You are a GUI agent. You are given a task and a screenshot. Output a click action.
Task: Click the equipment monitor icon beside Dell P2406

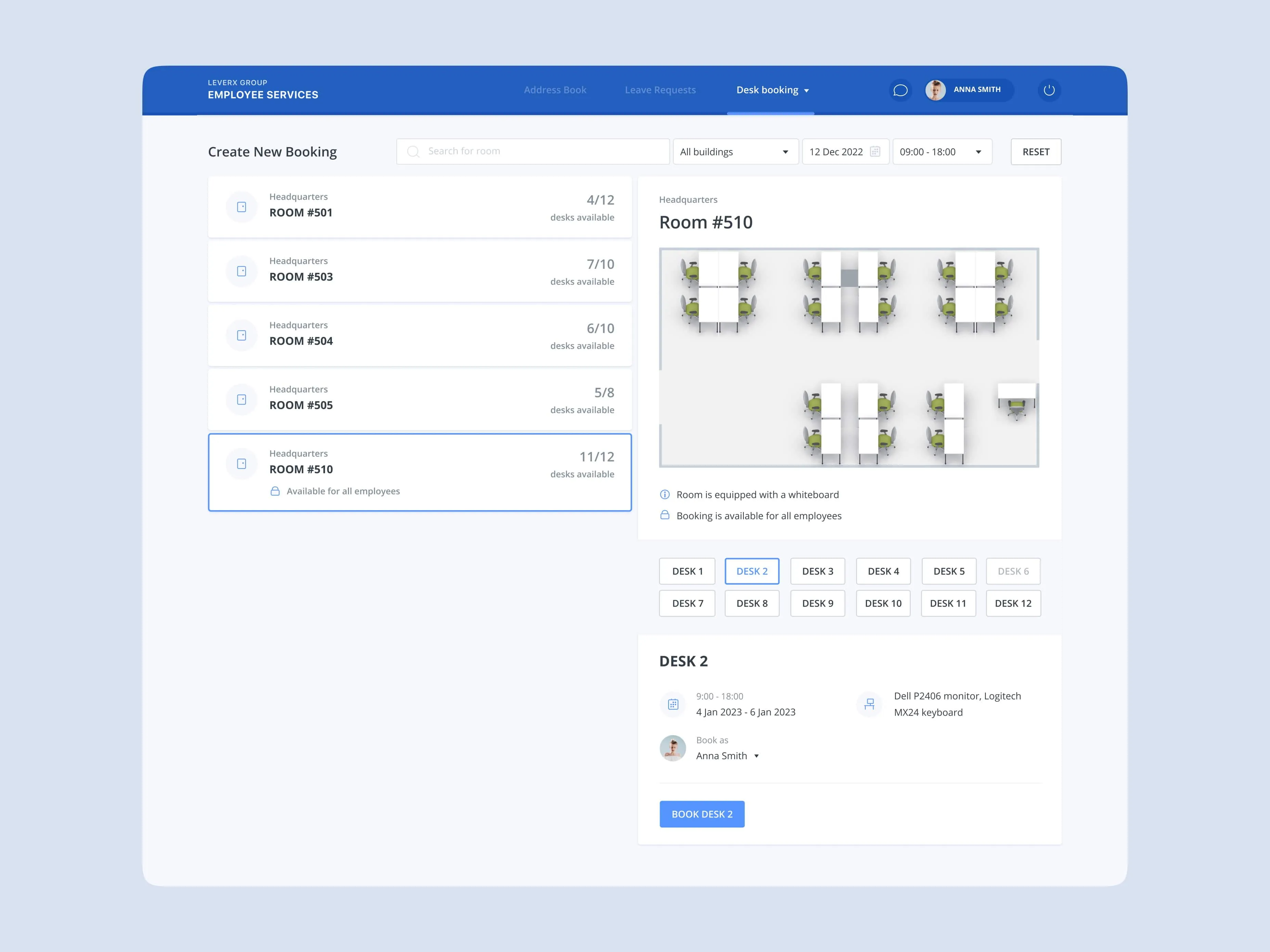(x=869, y=704)
